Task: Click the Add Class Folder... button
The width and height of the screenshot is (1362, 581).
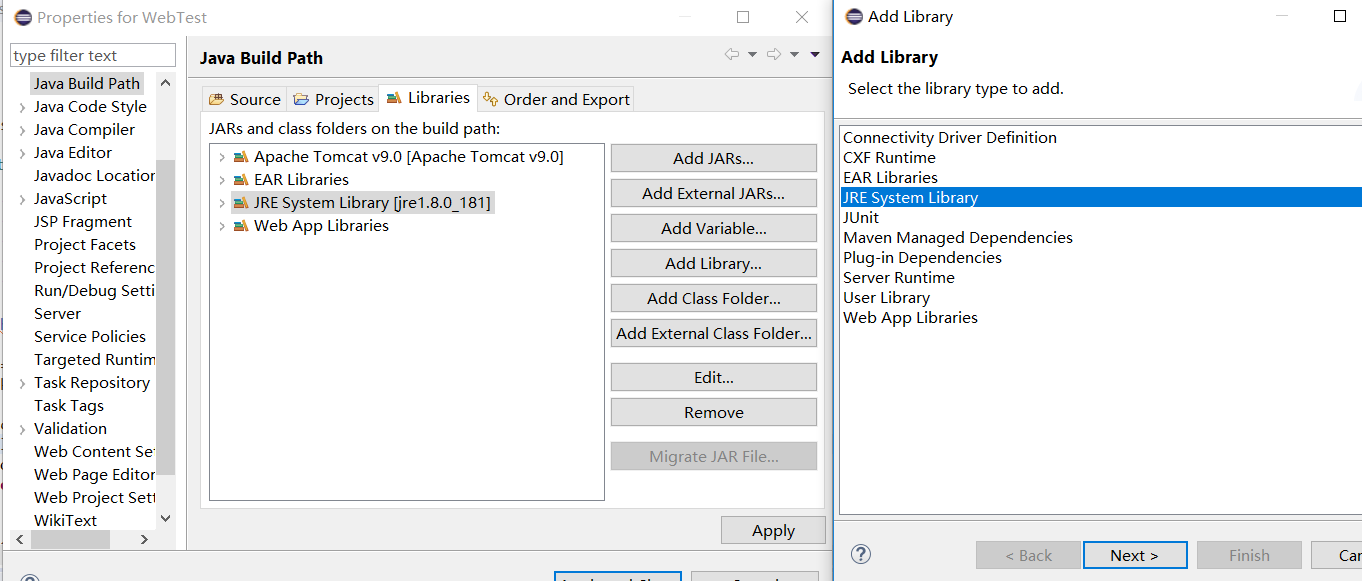Action: (x=714, y=298)
